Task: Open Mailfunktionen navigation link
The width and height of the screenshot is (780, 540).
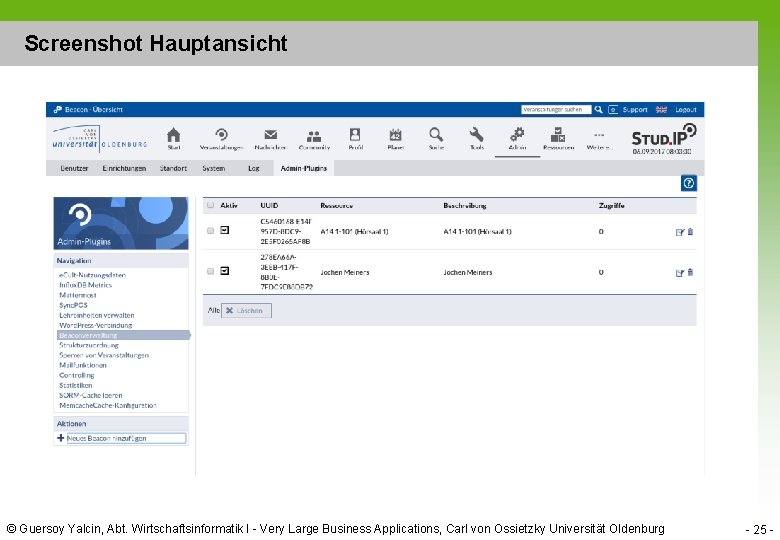Action: 83,365
